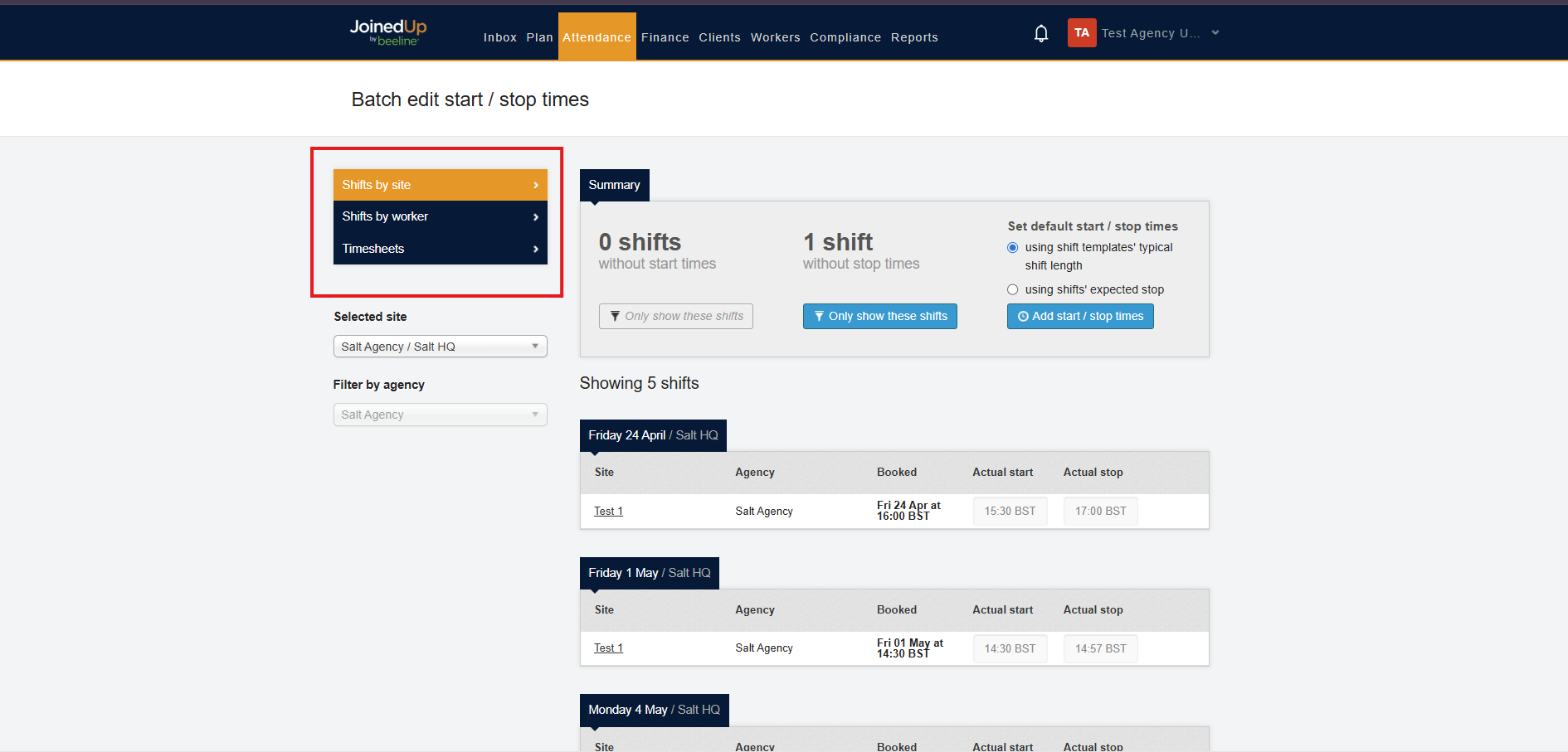Open the Finance menu
Image resolution: width=1568 pixels, height=752 pixels.
point(665,37)
